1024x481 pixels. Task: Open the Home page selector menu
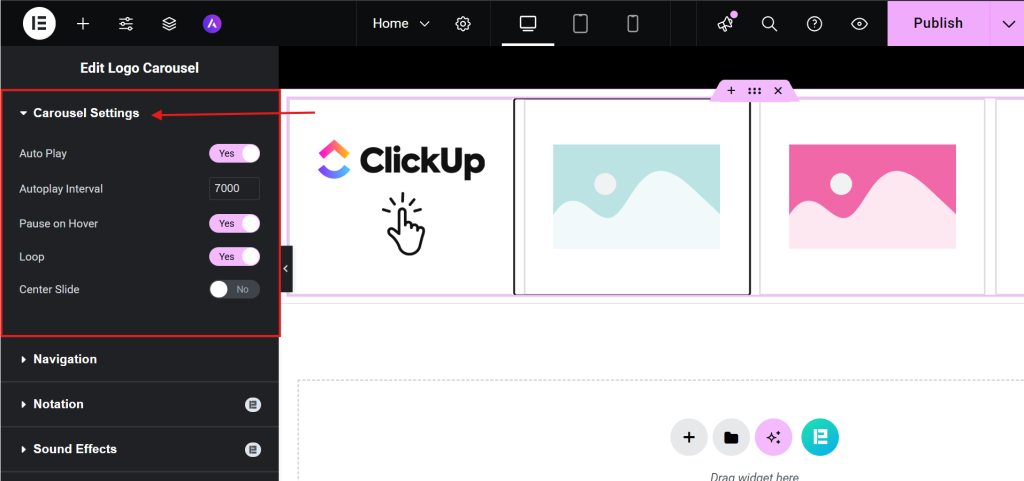[x=401, y=23]
